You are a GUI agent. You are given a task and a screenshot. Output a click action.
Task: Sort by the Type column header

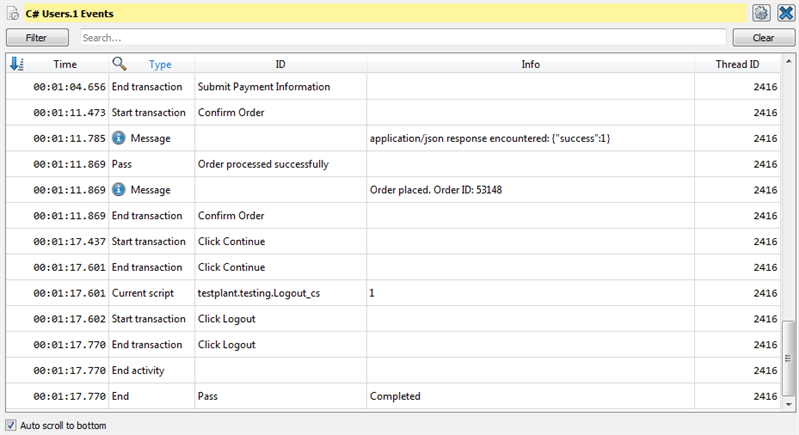[x=160, y=64]
